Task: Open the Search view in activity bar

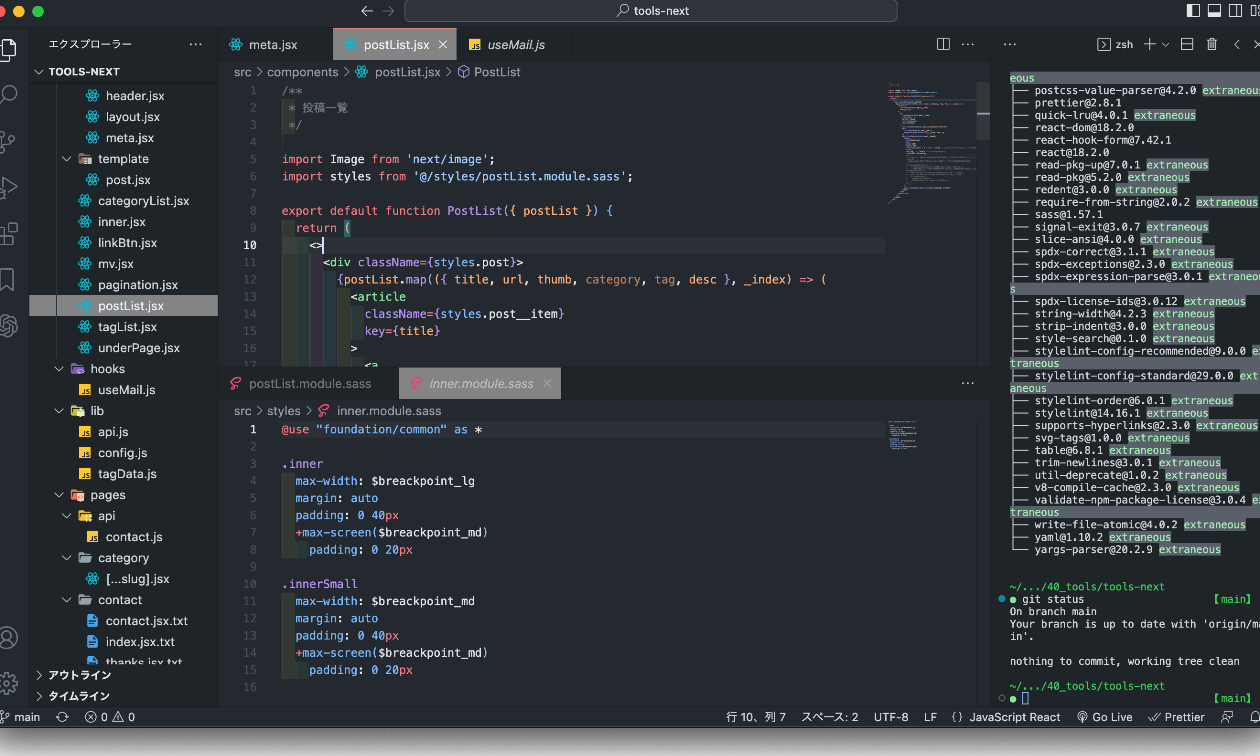Action: 8,95
